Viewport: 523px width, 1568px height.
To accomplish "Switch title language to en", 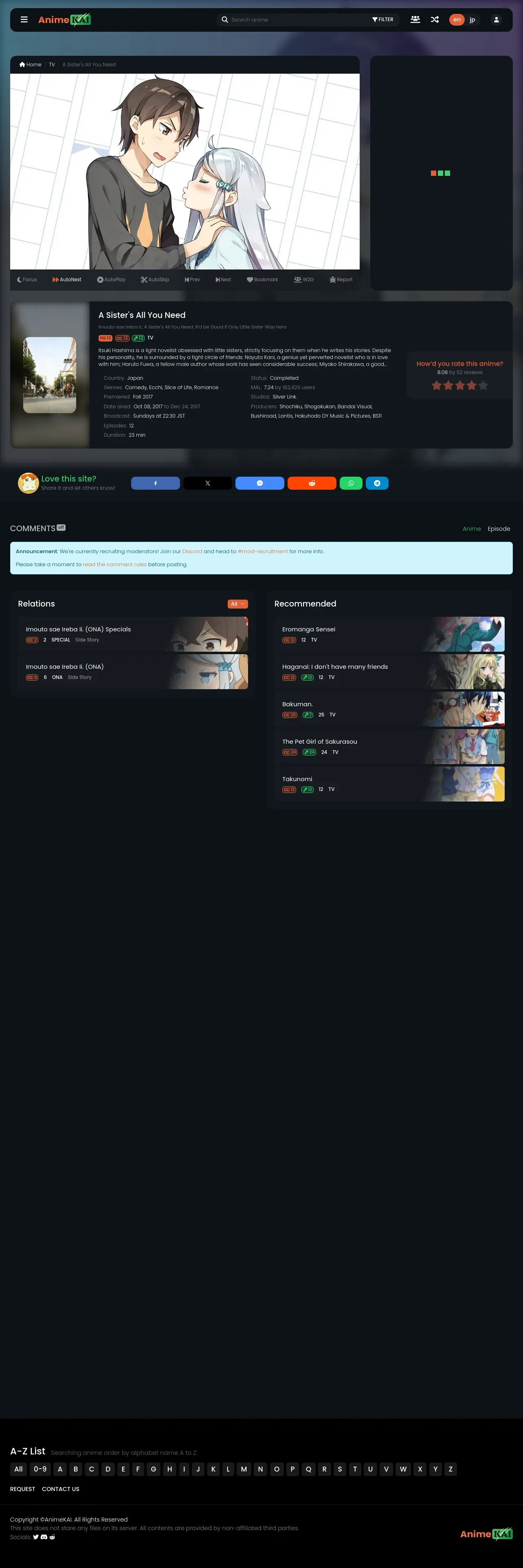I will [457, 20].
